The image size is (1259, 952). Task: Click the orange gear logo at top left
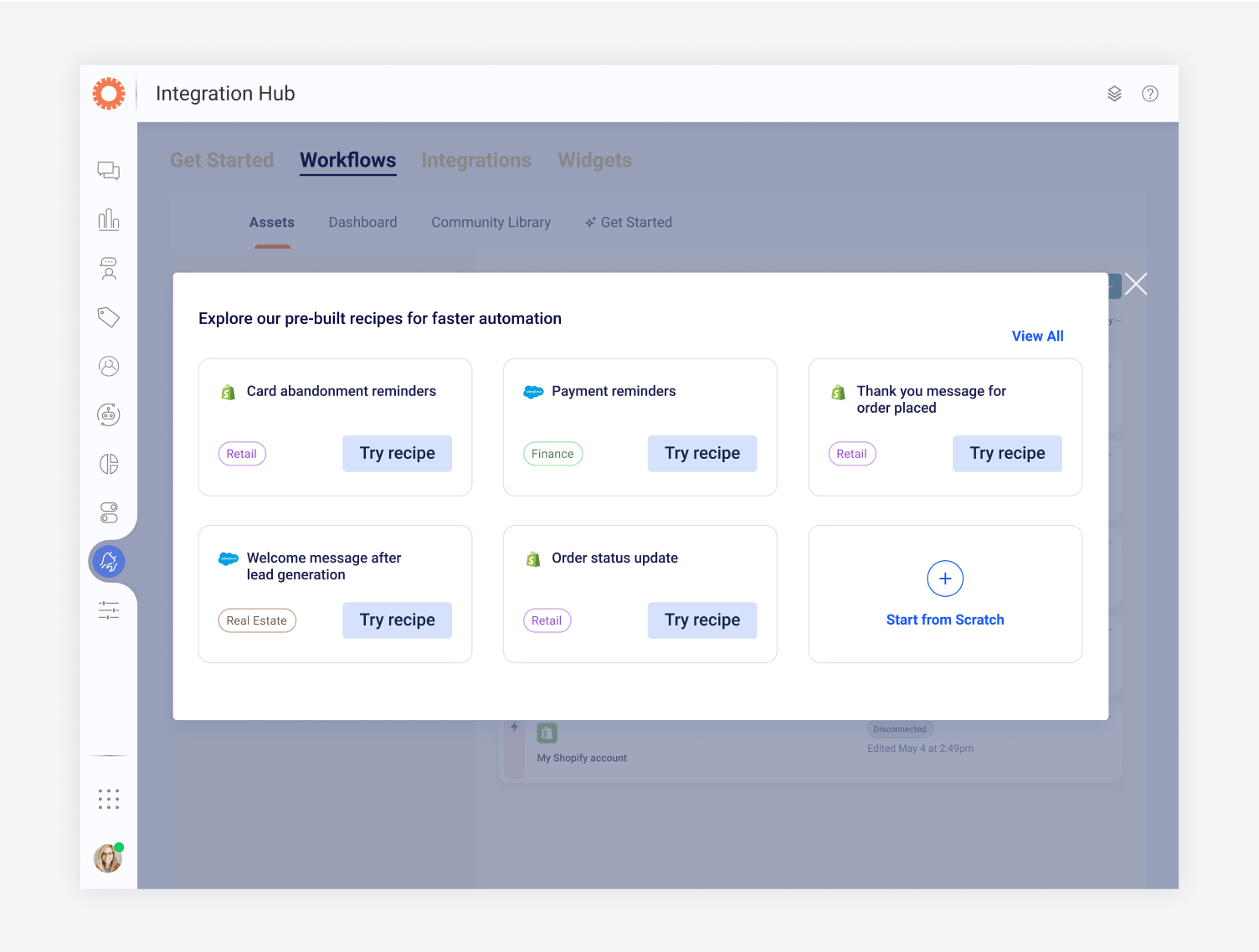[x=109, y=93]
